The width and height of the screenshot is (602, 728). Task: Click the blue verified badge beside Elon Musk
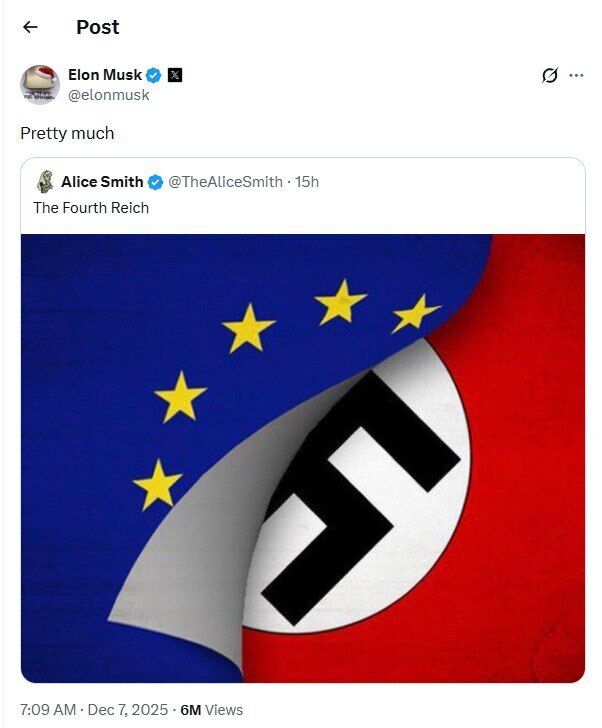point(155,75)
